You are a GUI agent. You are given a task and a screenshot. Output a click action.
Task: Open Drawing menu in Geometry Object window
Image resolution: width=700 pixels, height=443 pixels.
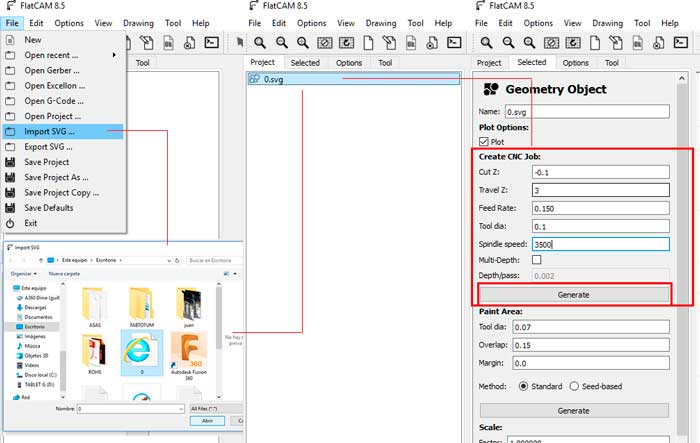[607, 23]
